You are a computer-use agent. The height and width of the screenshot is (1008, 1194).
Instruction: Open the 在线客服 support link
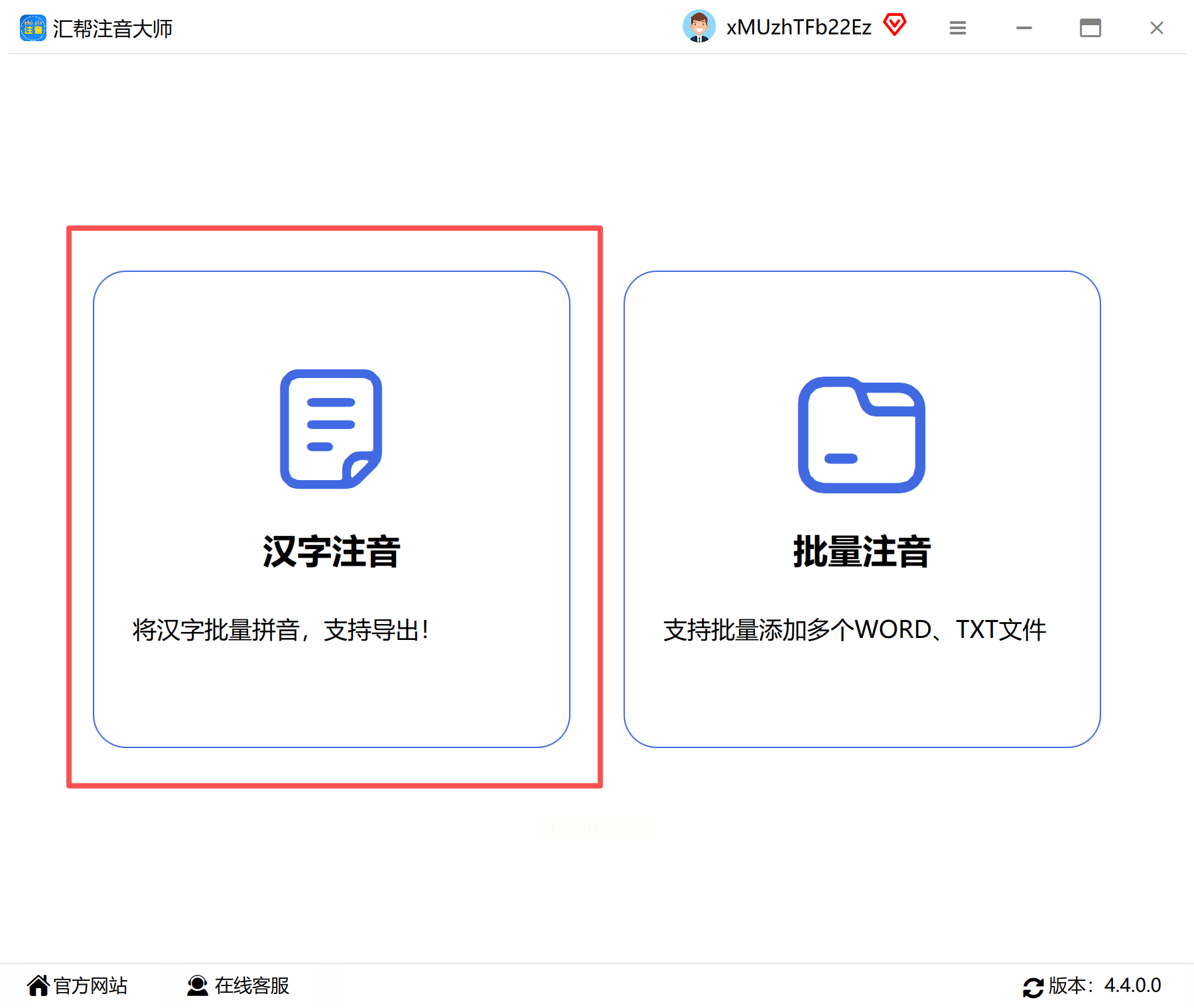[252, 985]
